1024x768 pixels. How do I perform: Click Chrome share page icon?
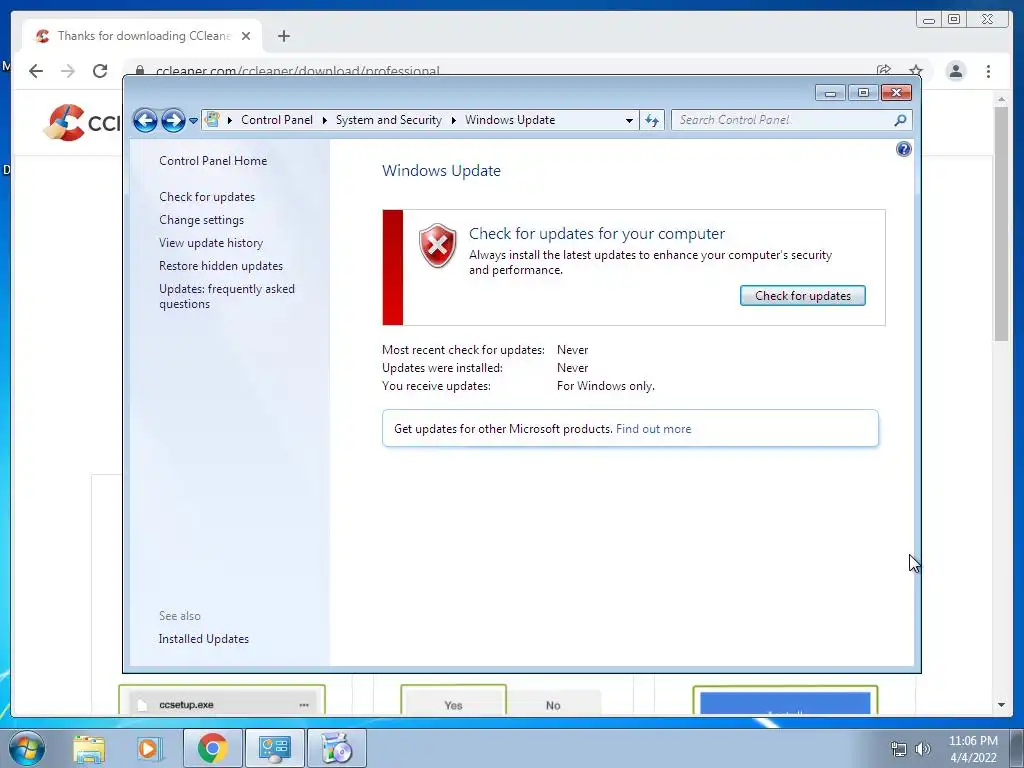point(884,71)
